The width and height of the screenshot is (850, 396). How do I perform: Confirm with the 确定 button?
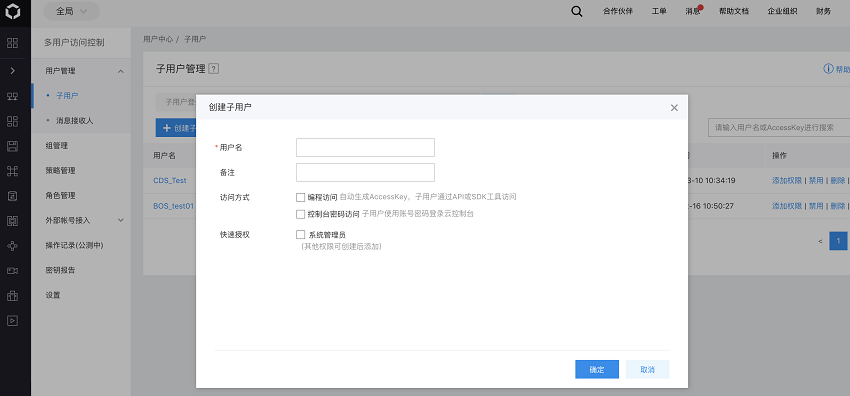(597, 369)
